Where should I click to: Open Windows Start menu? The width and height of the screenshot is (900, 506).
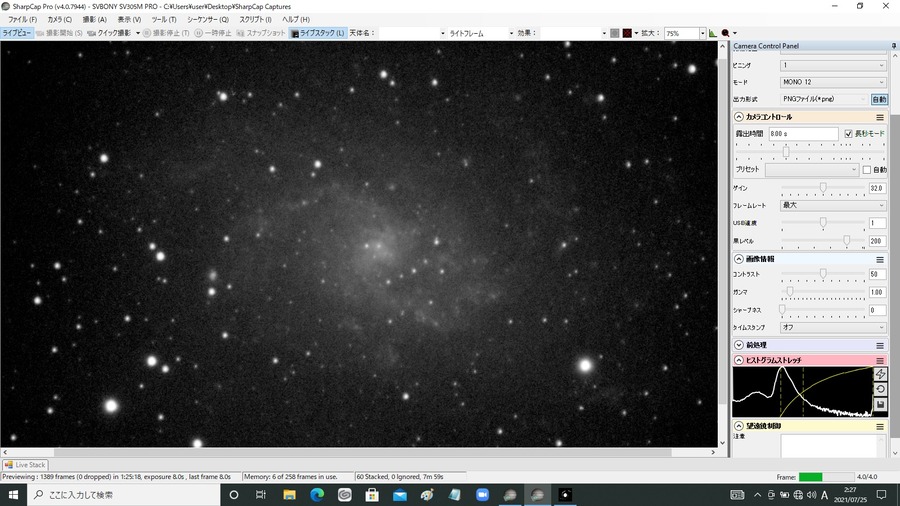pyautogui.click(x=13, y=495)
